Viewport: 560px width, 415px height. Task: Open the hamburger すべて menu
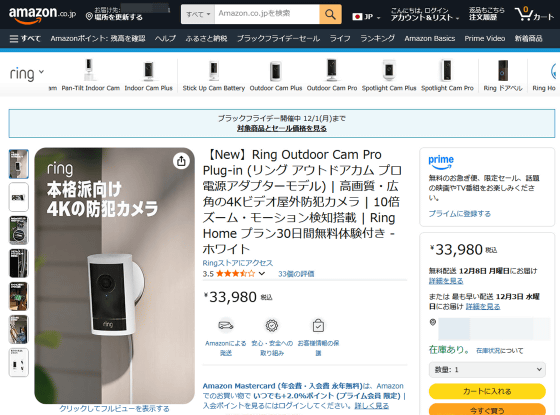[25, 39]
